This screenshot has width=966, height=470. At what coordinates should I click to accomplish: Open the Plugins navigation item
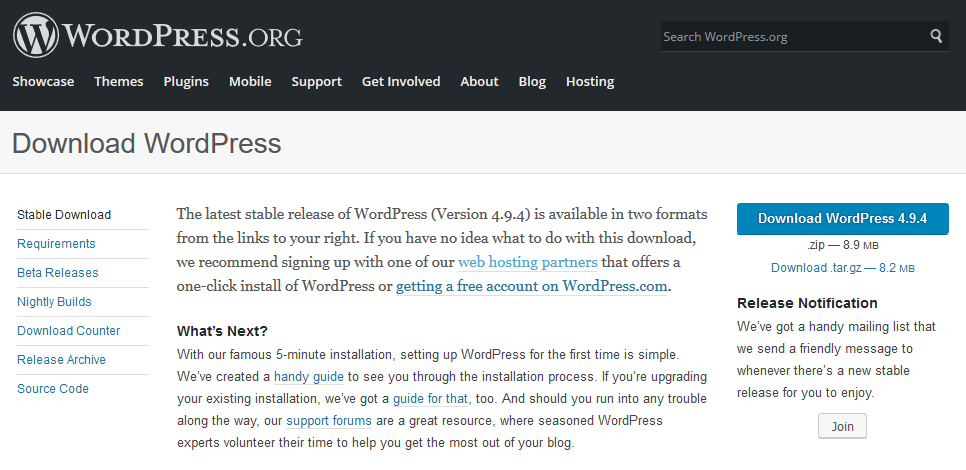tap(186, 81)
